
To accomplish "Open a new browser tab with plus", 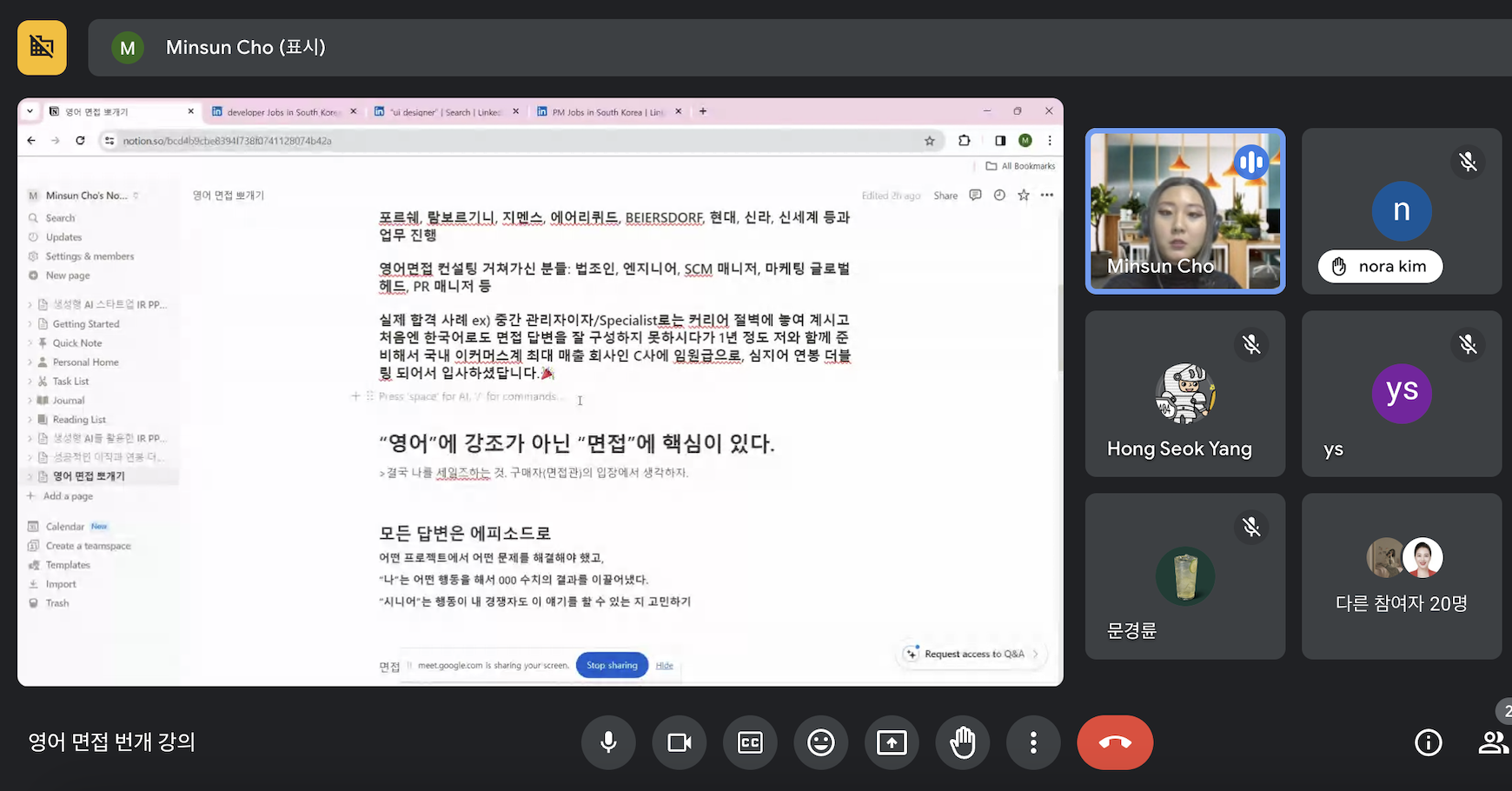I will coord(703,111).
